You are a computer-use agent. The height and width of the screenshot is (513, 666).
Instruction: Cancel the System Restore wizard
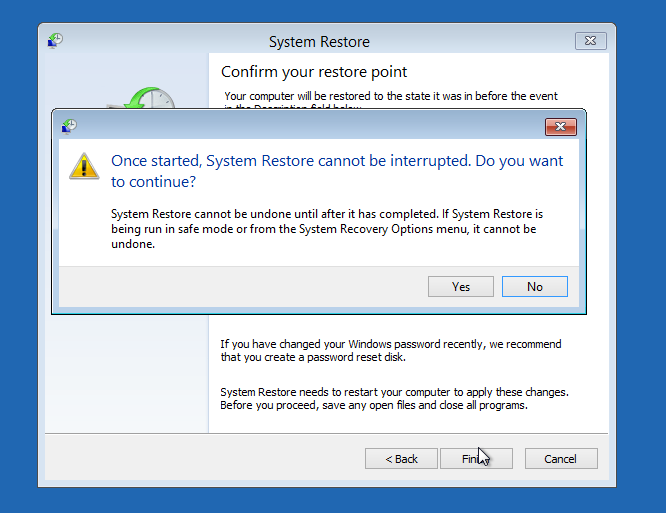point(560,459)
